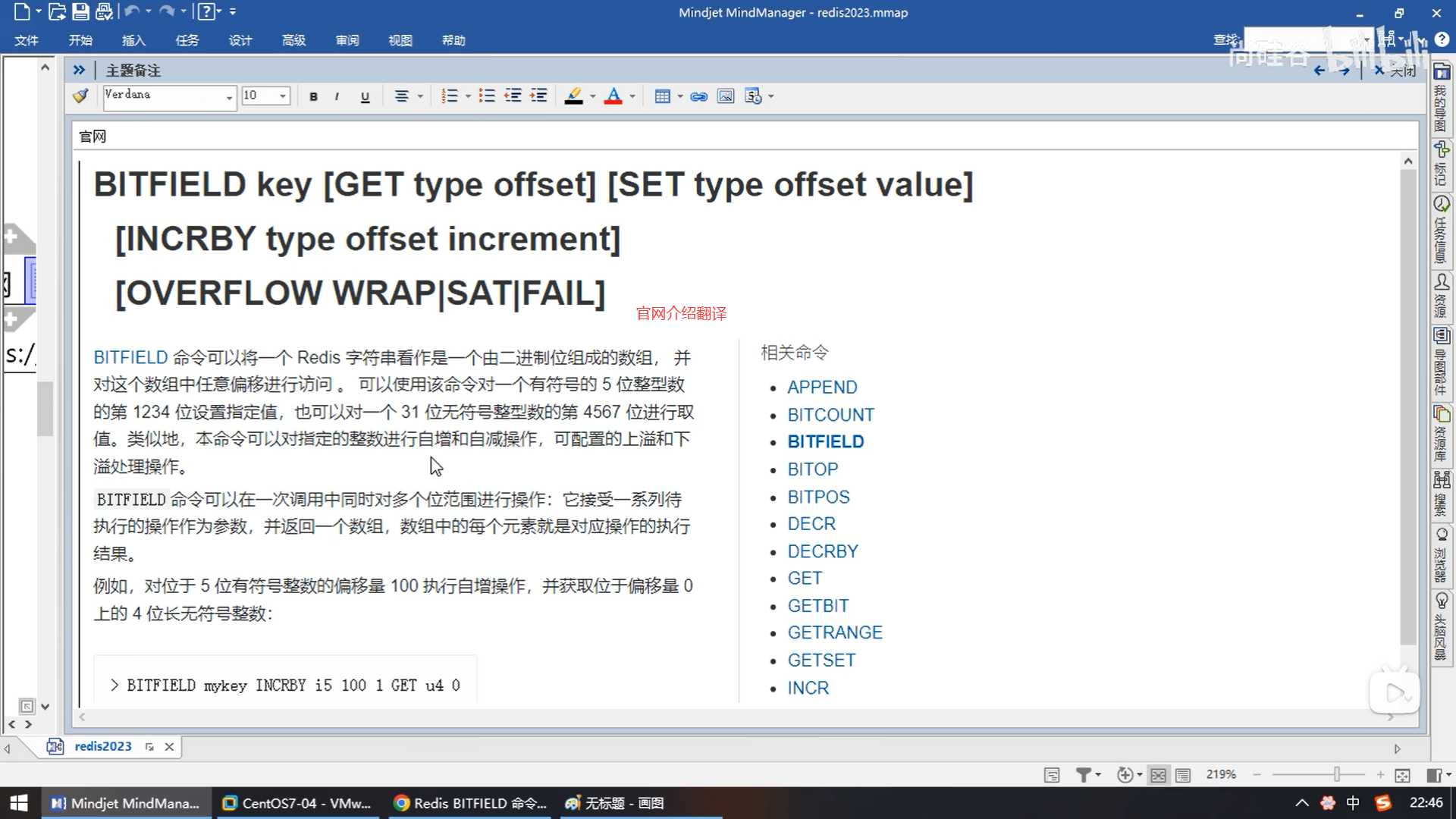Screen dimensions: 1456x819
Task: Expand the filter dropdown in status bar
Action: click(1097, 774)
